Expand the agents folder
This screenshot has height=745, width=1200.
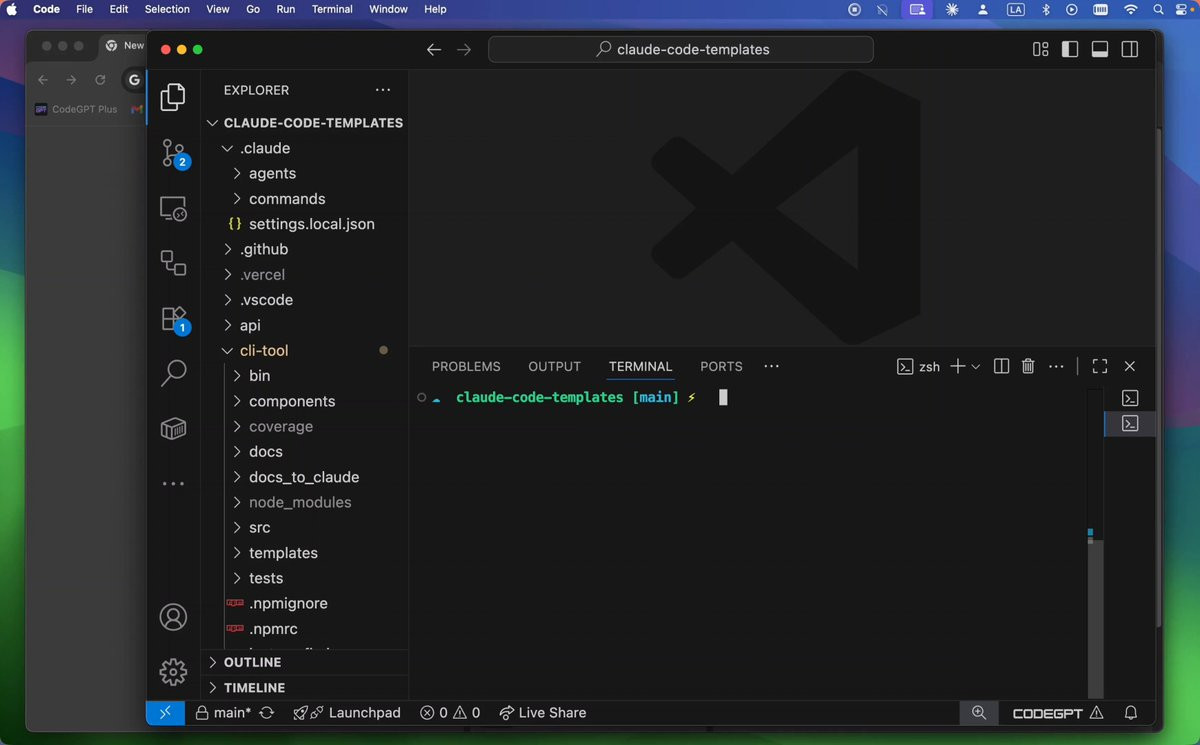[305, 173]
